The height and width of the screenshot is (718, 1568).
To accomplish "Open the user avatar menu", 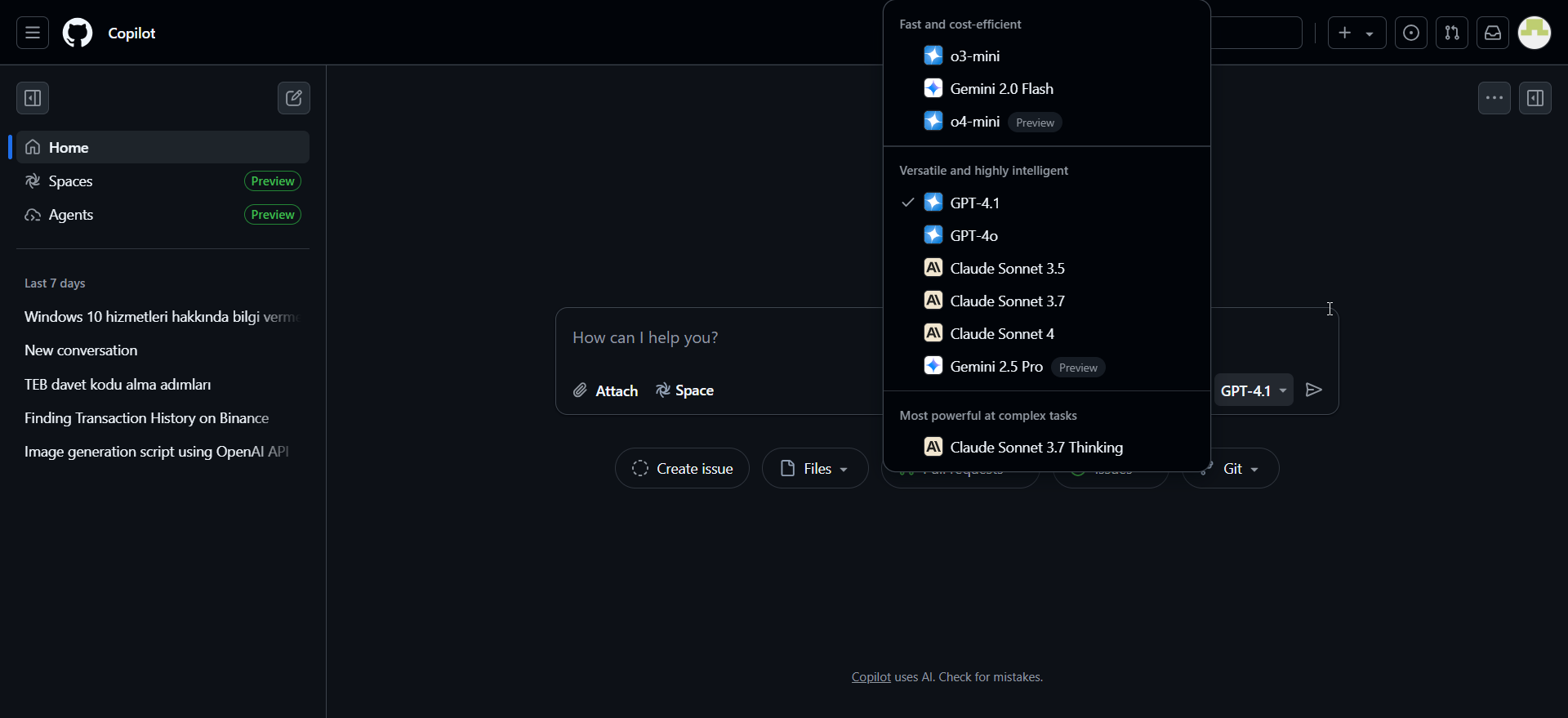I will pyautogui.click(x=1535, y=33).
